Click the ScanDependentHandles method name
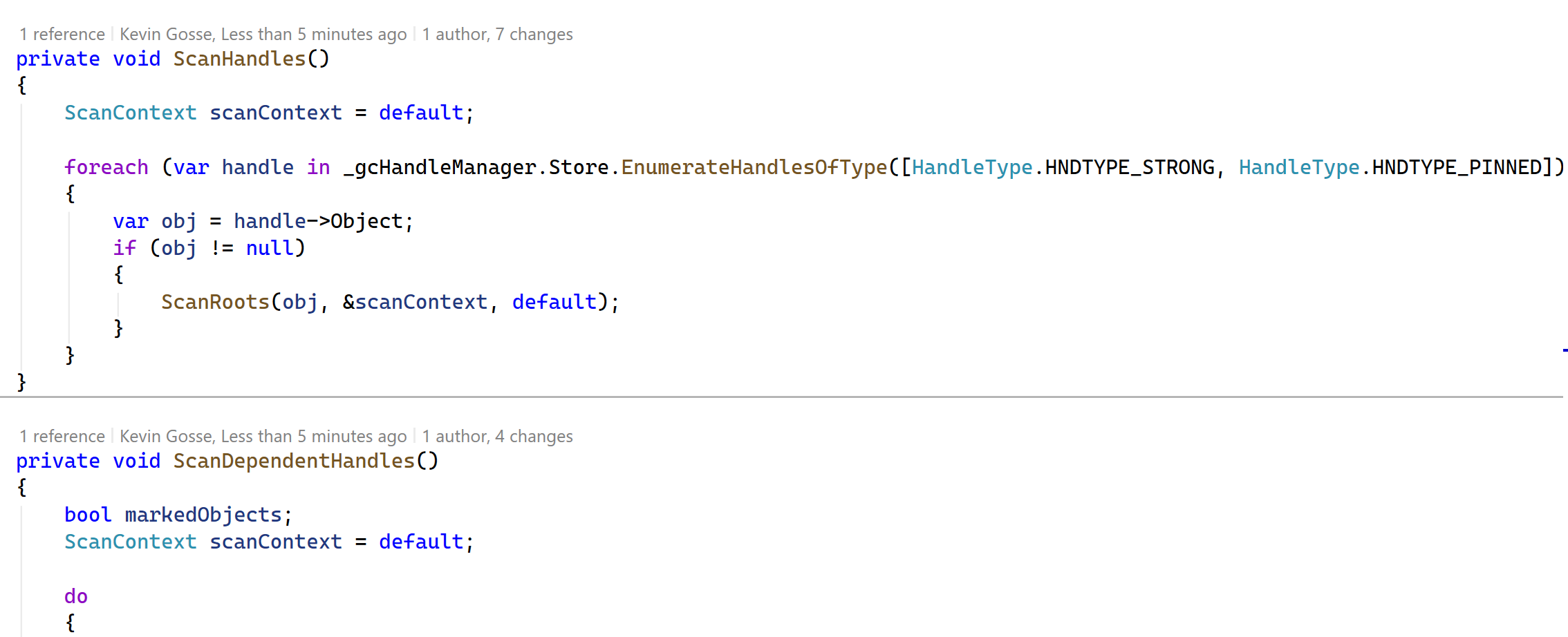This screenshot has height=637, width=1568. click(294, 462)
